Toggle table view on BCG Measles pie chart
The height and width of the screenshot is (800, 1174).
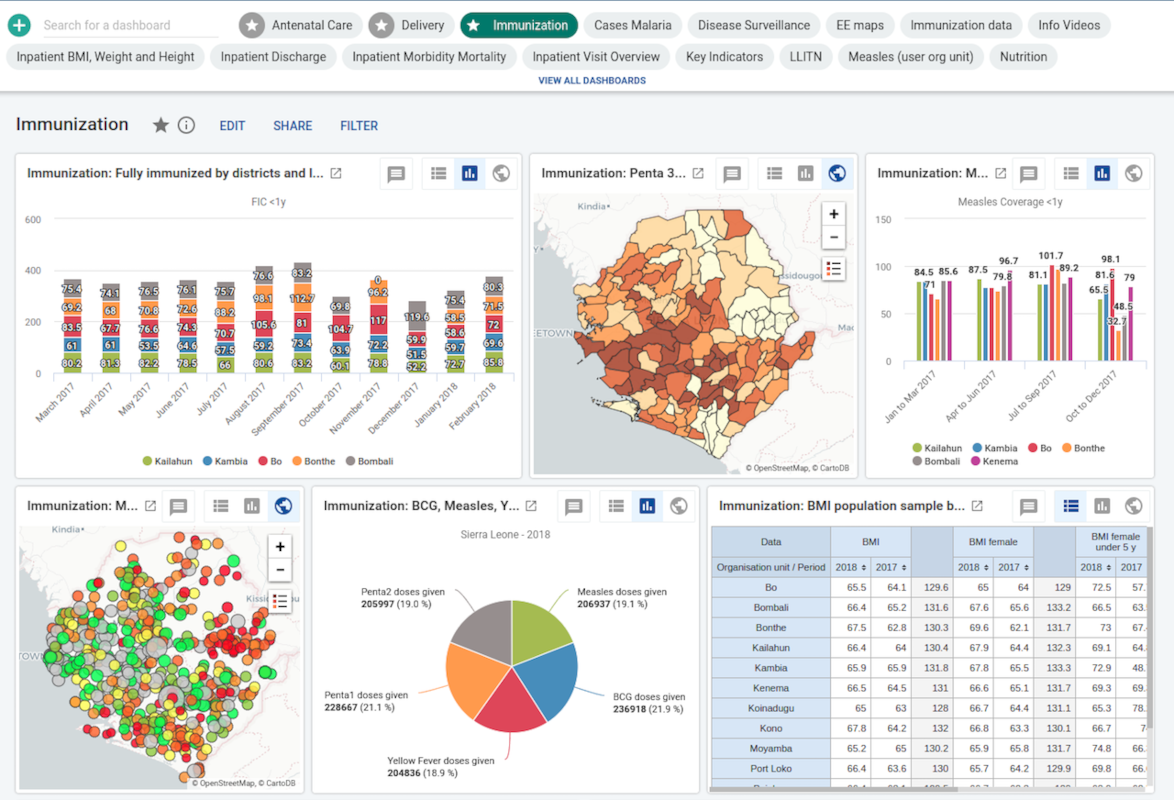point(615,506)
